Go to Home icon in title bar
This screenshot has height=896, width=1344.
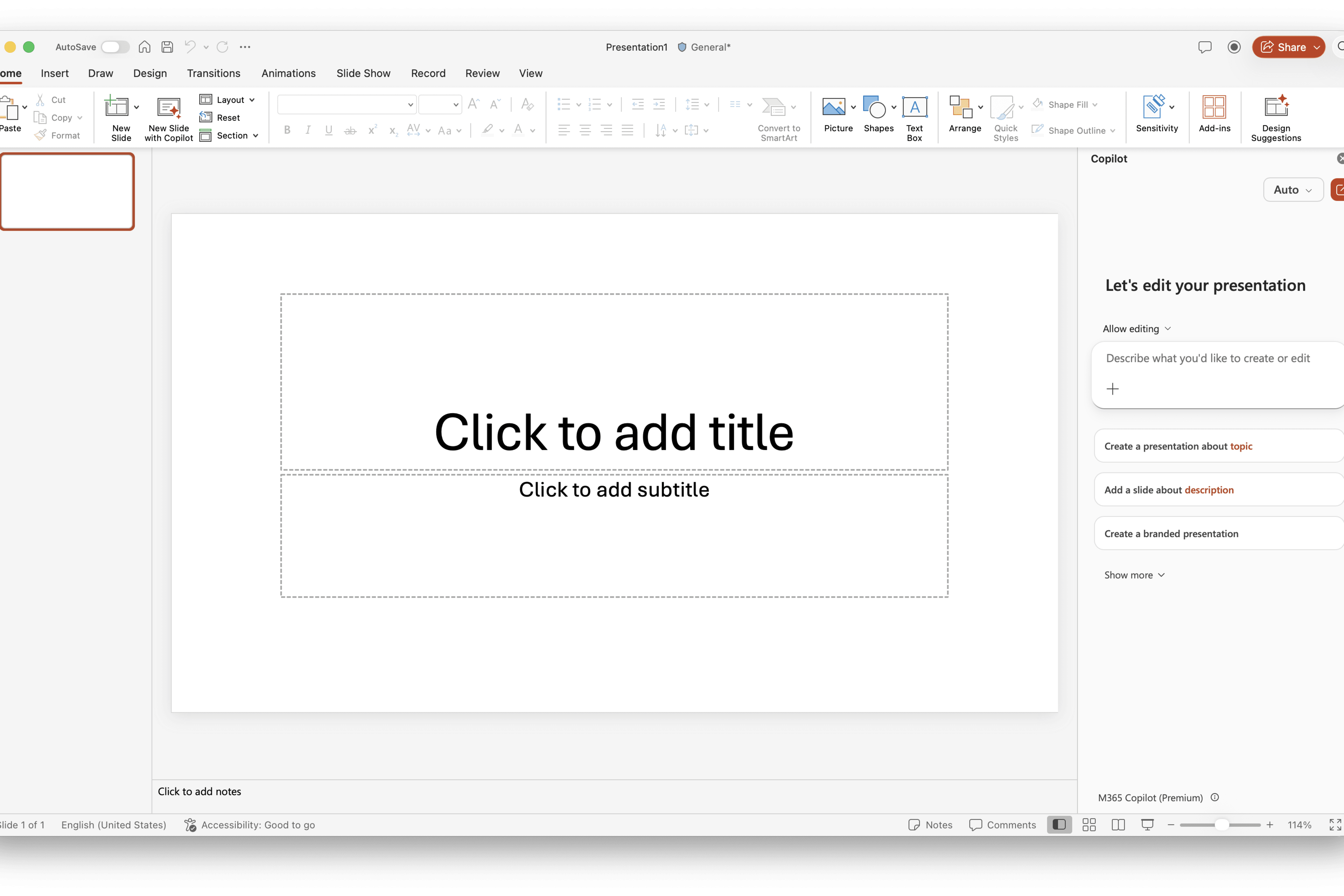[145, 47]
